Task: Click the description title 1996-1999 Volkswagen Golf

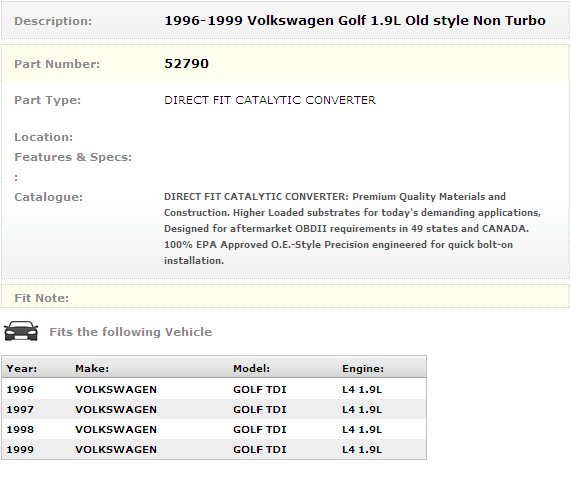Action: tap(355, 21)
